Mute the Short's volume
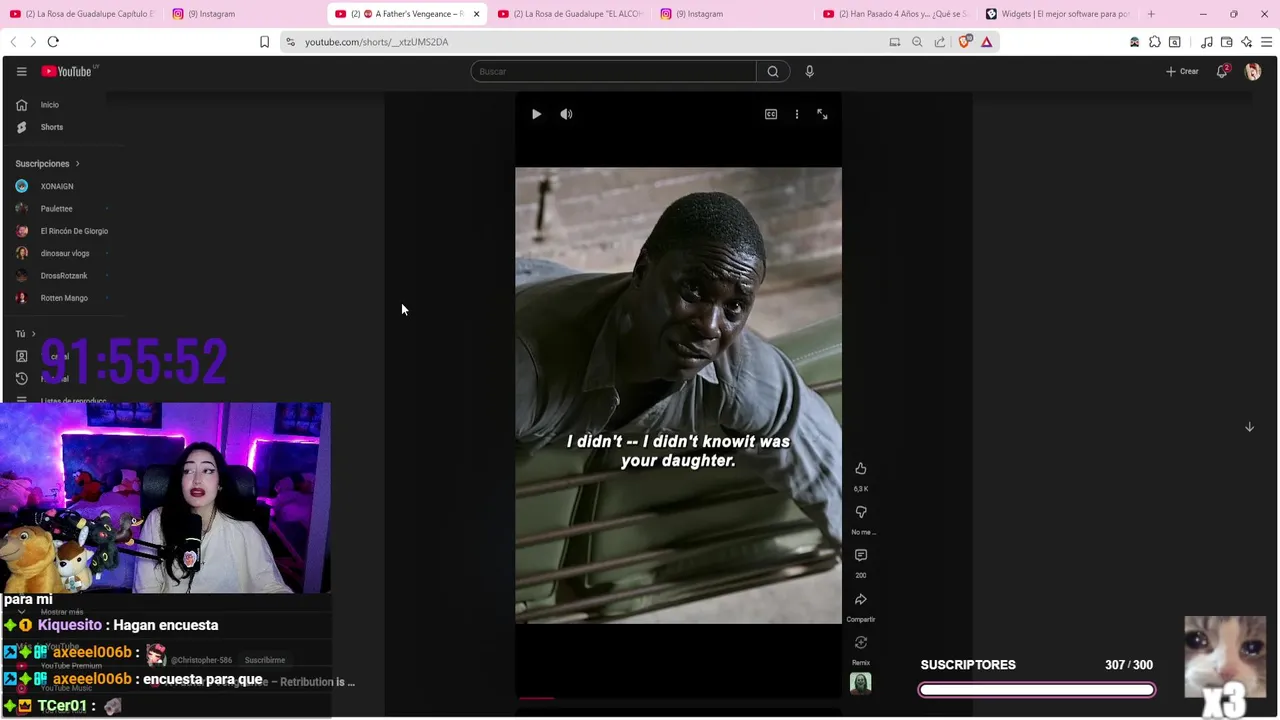1280x720 pixels. pos(566,114)
